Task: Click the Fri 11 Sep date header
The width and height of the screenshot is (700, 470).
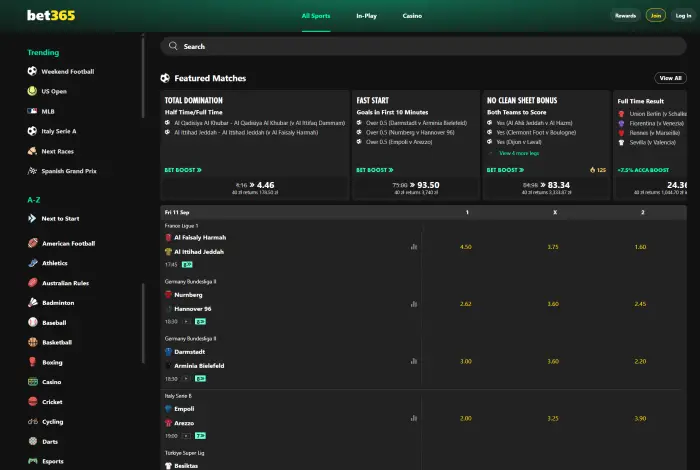Action: pos(177,212)
